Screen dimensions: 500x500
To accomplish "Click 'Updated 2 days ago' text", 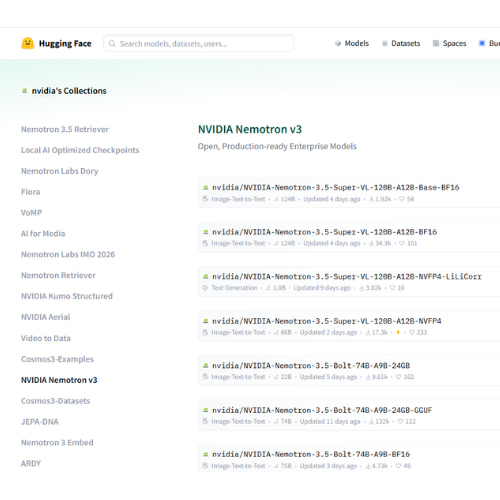I will (x=328, y=332).
